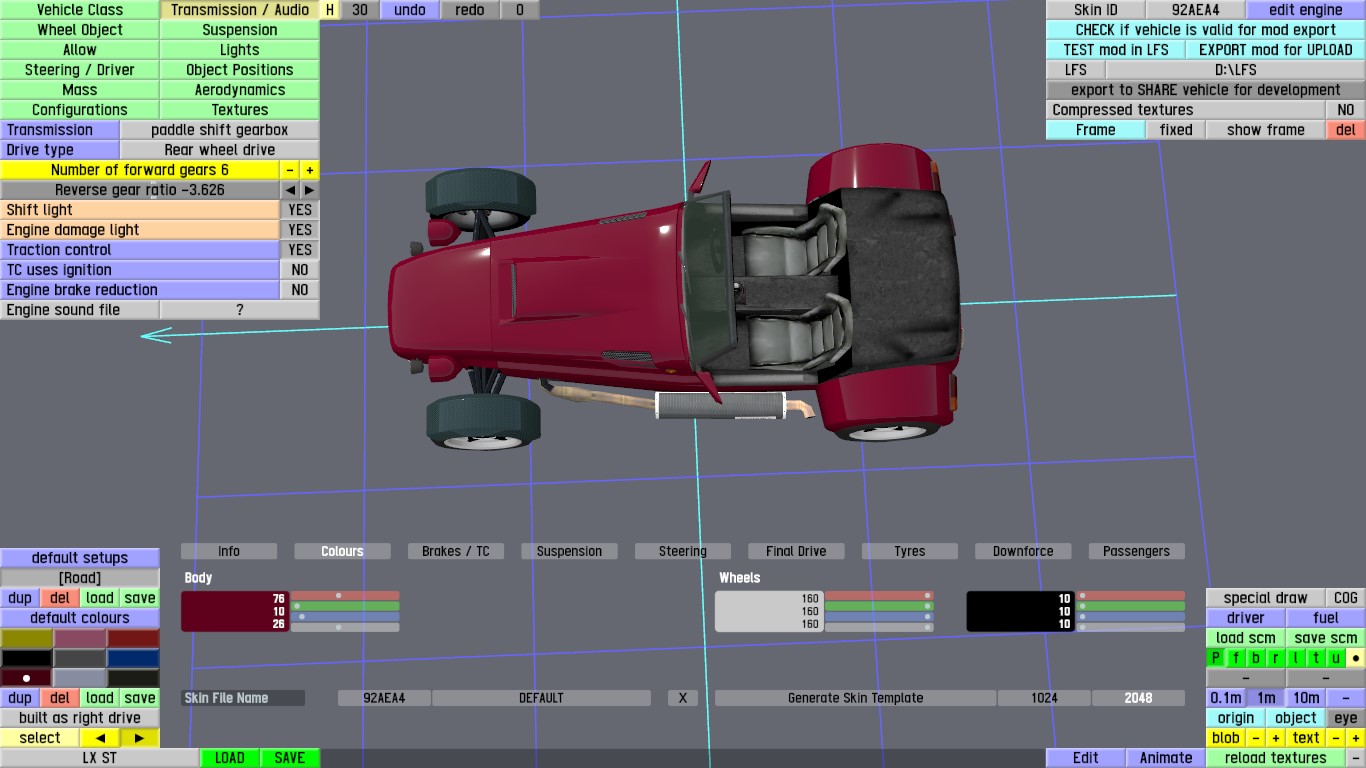This screenshot has width=1366, height=768.
Task: Toggle Compressed textures NO option
Action: click(x=1345, y=110)
